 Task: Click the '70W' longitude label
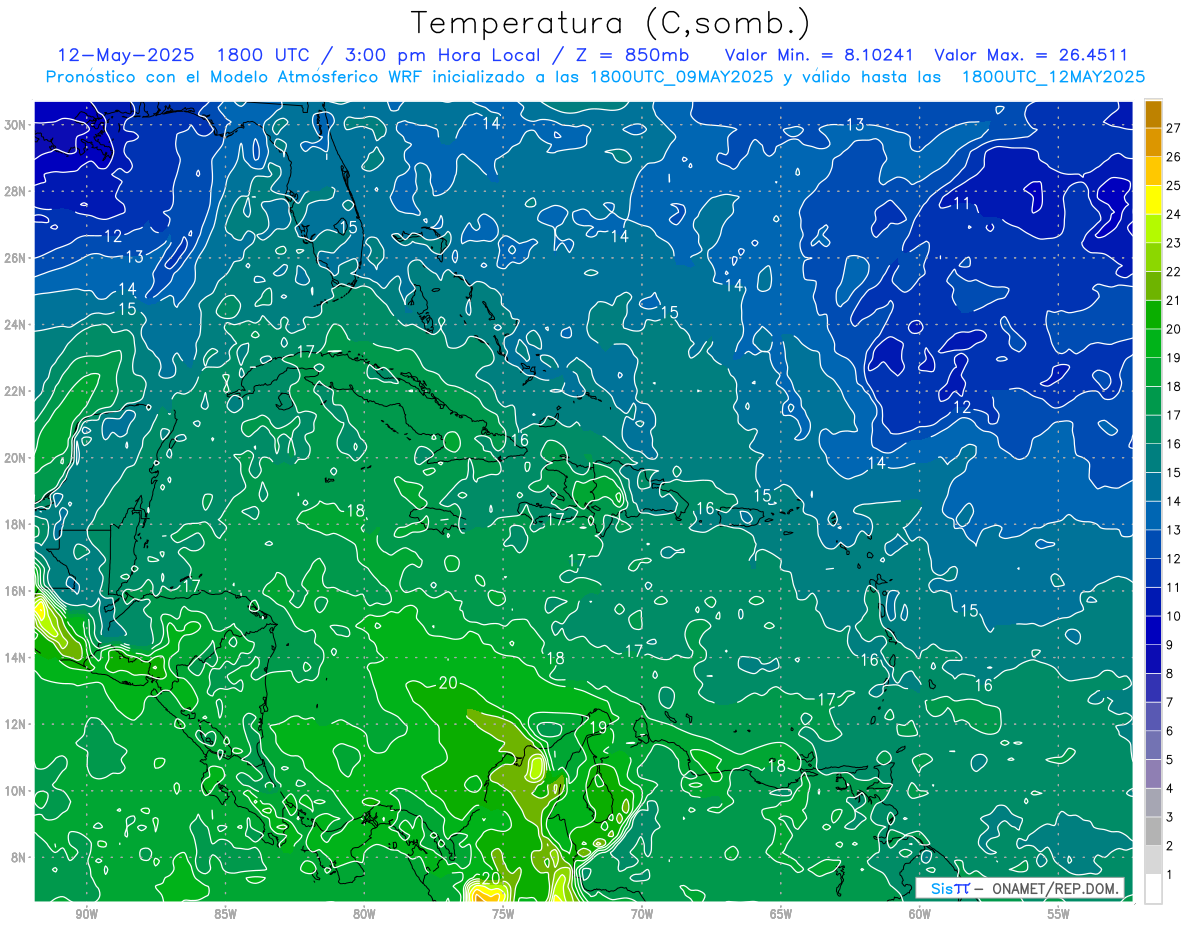642,914
